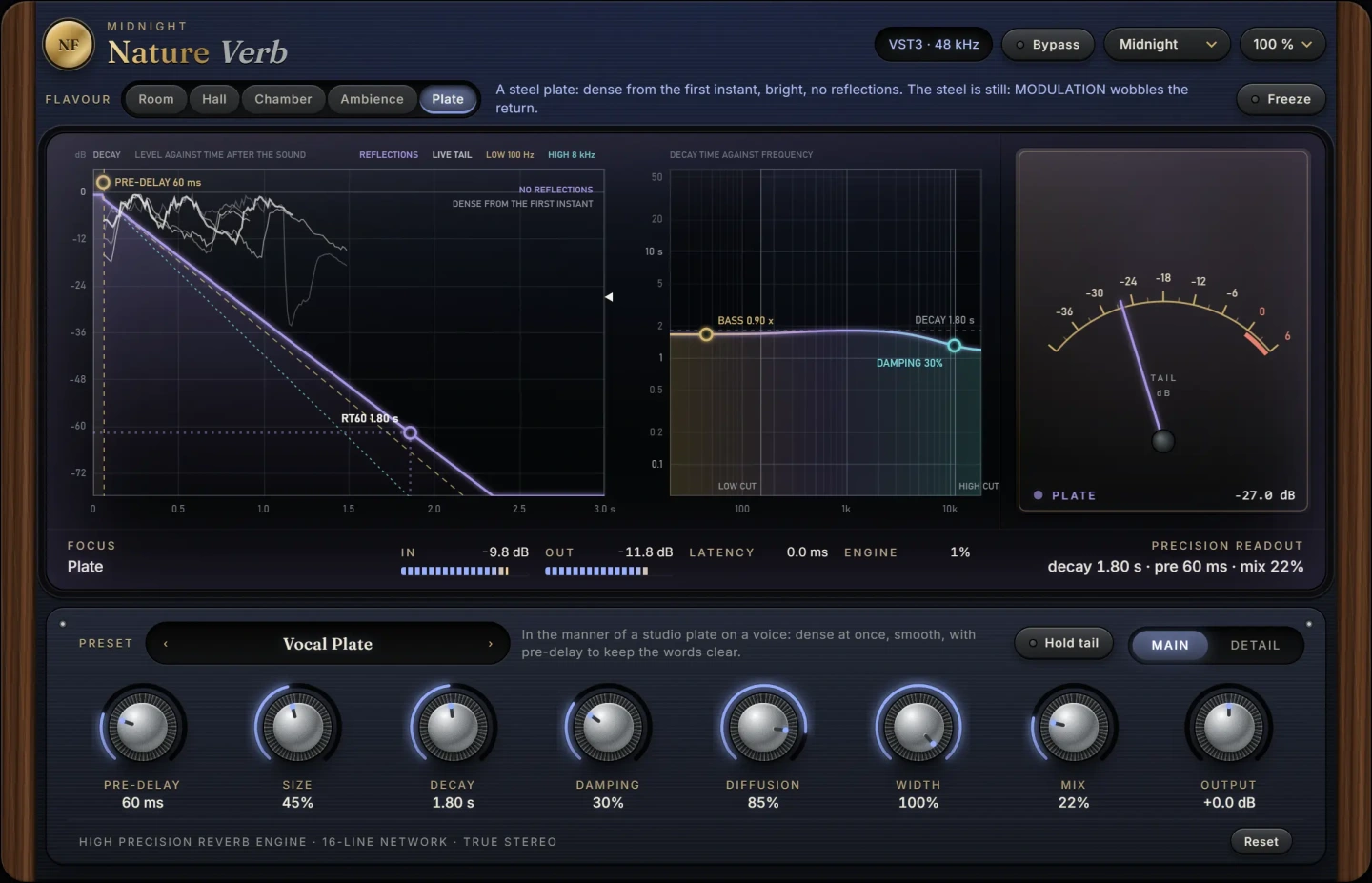
Task: Select the Chamber flavour
Action: 283,99
